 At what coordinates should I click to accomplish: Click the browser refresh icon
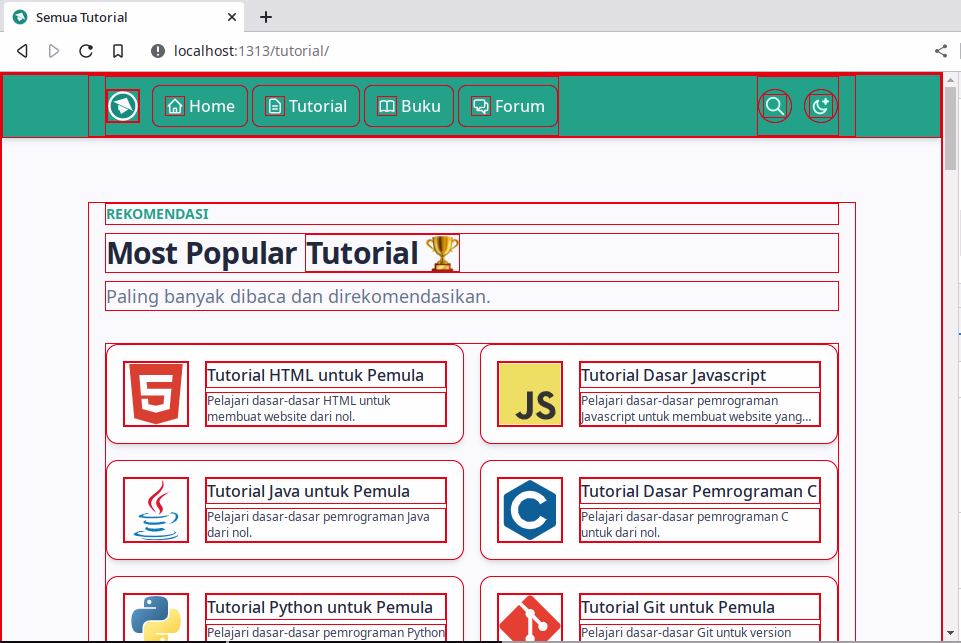pos(86,50)
